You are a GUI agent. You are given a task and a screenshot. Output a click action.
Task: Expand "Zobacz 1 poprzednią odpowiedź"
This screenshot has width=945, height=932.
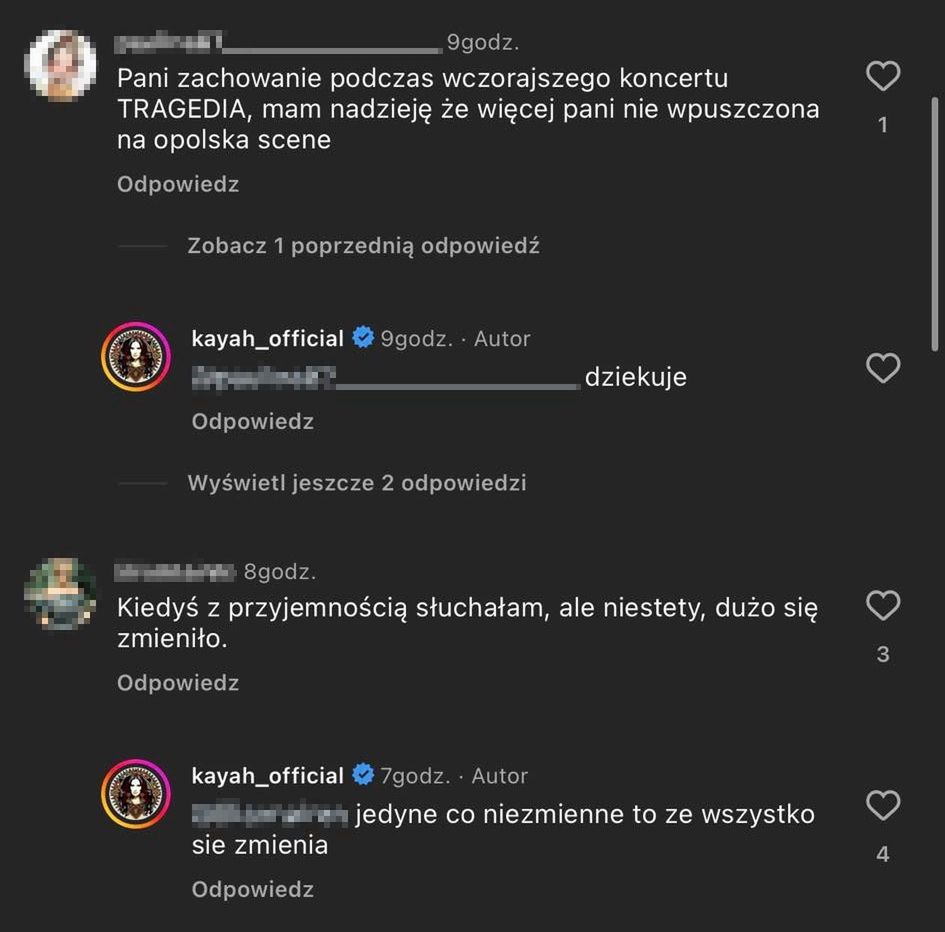click(x=363, y=246)
